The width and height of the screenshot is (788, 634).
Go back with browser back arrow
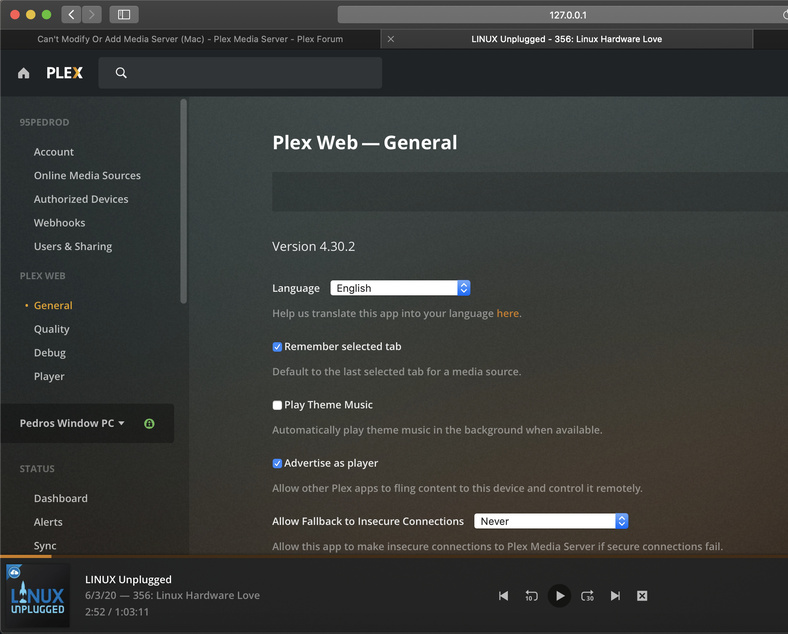click(71, 15)
